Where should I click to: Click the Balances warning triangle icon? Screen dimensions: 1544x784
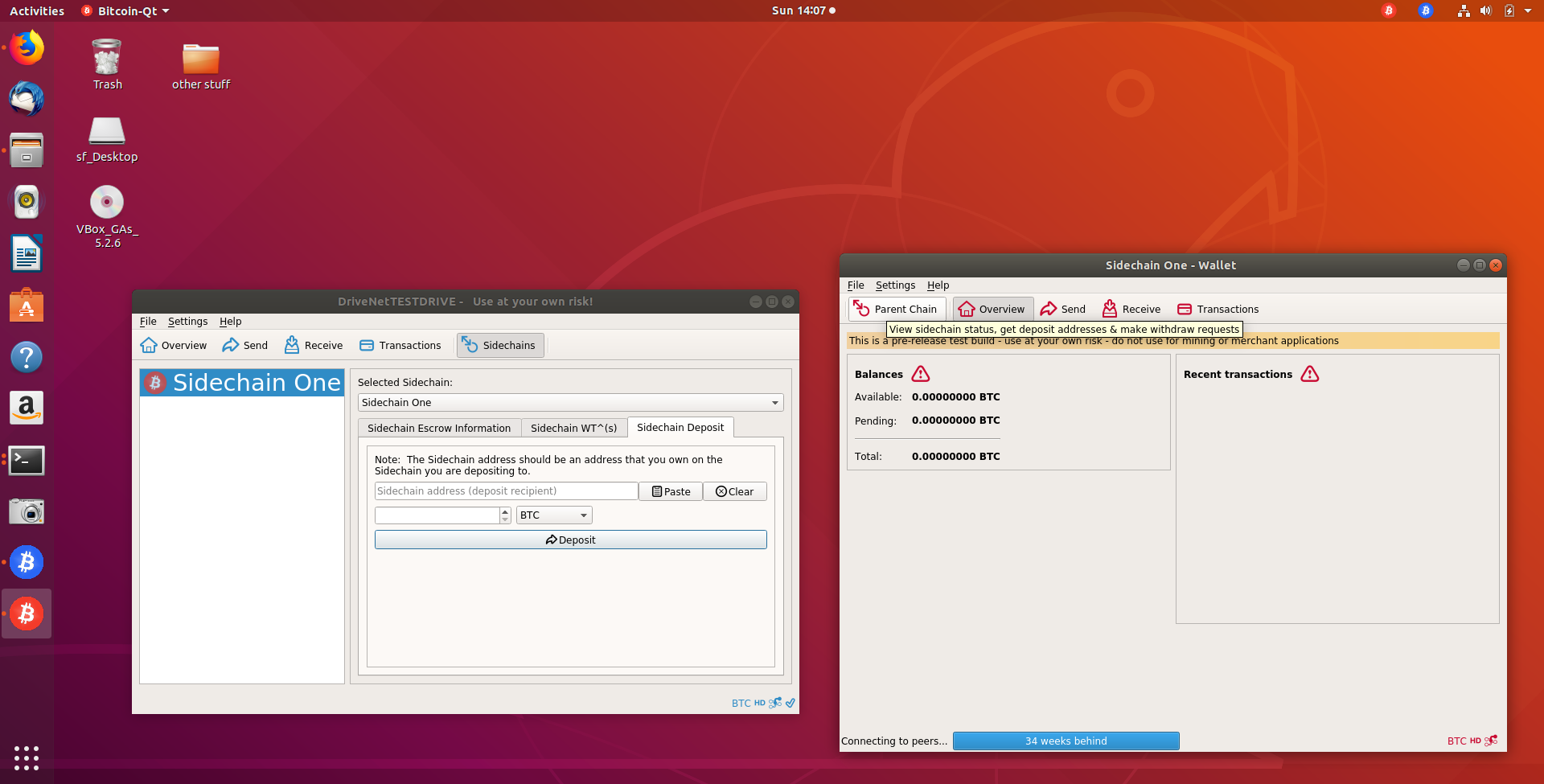921,374
